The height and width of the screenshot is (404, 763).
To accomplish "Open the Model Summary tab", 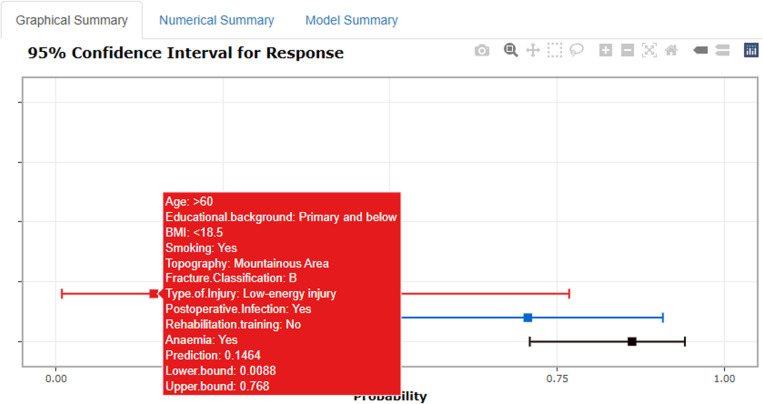I will (x=351, y=20).
